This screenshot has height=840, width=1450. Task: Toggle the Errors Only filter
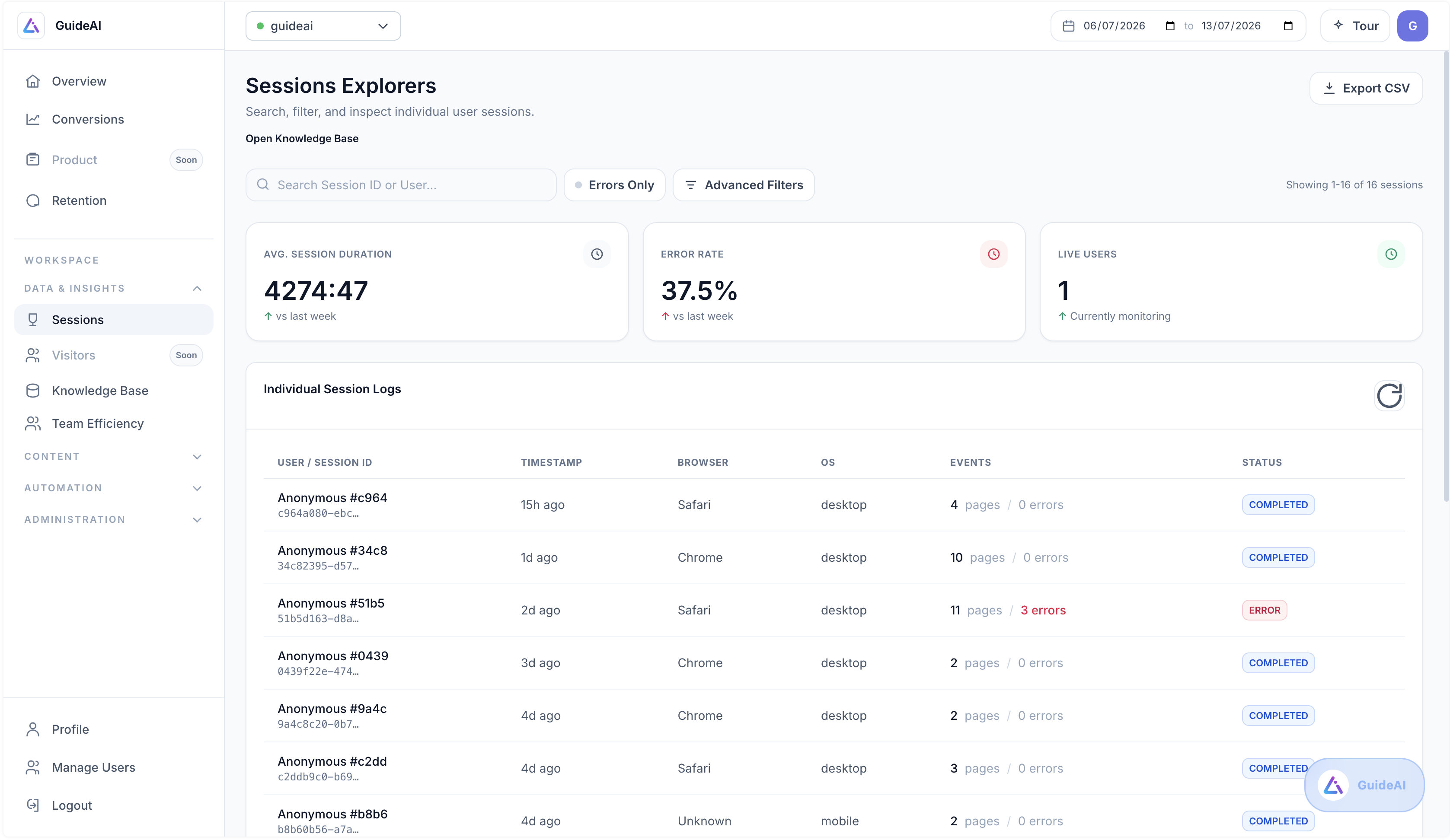(614, 185)
